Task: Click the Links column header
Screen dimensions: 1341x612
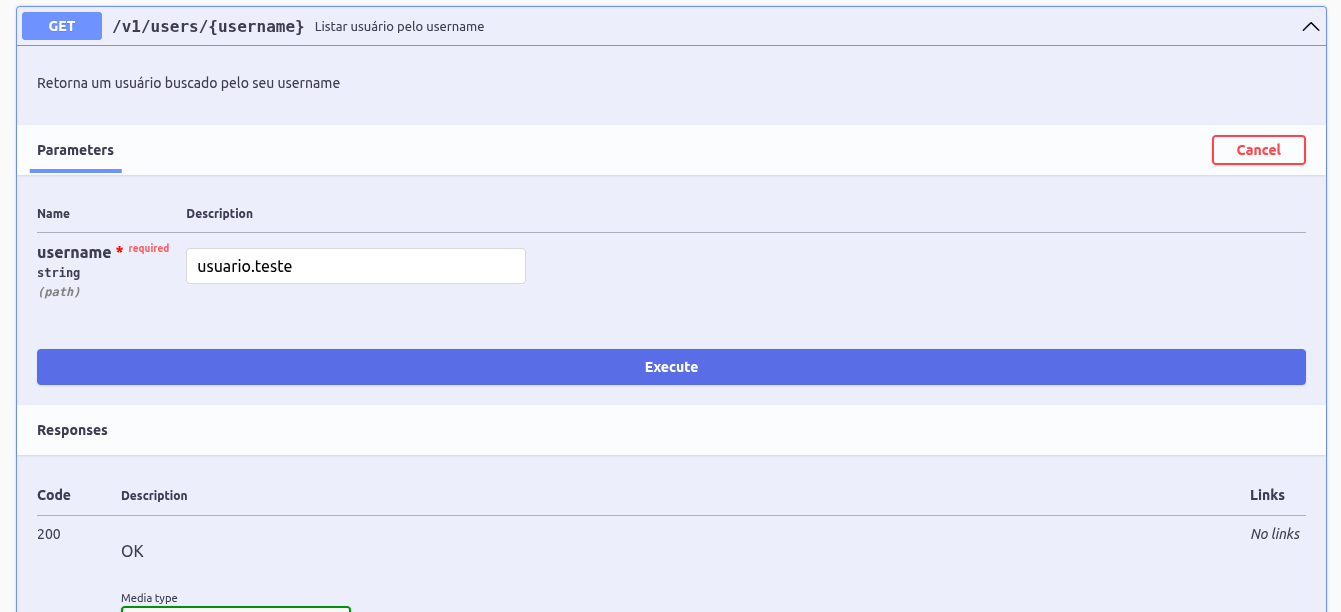Action: [1266, 496]
